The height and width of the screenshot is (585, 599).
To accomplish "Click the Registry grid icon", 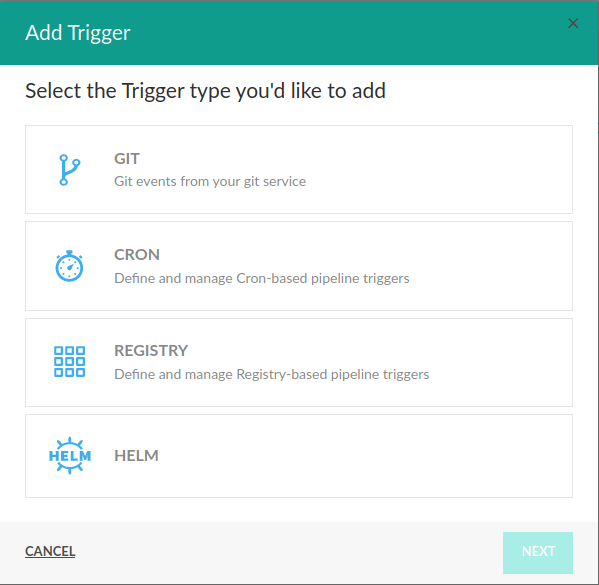I will [x=70, y=361].
